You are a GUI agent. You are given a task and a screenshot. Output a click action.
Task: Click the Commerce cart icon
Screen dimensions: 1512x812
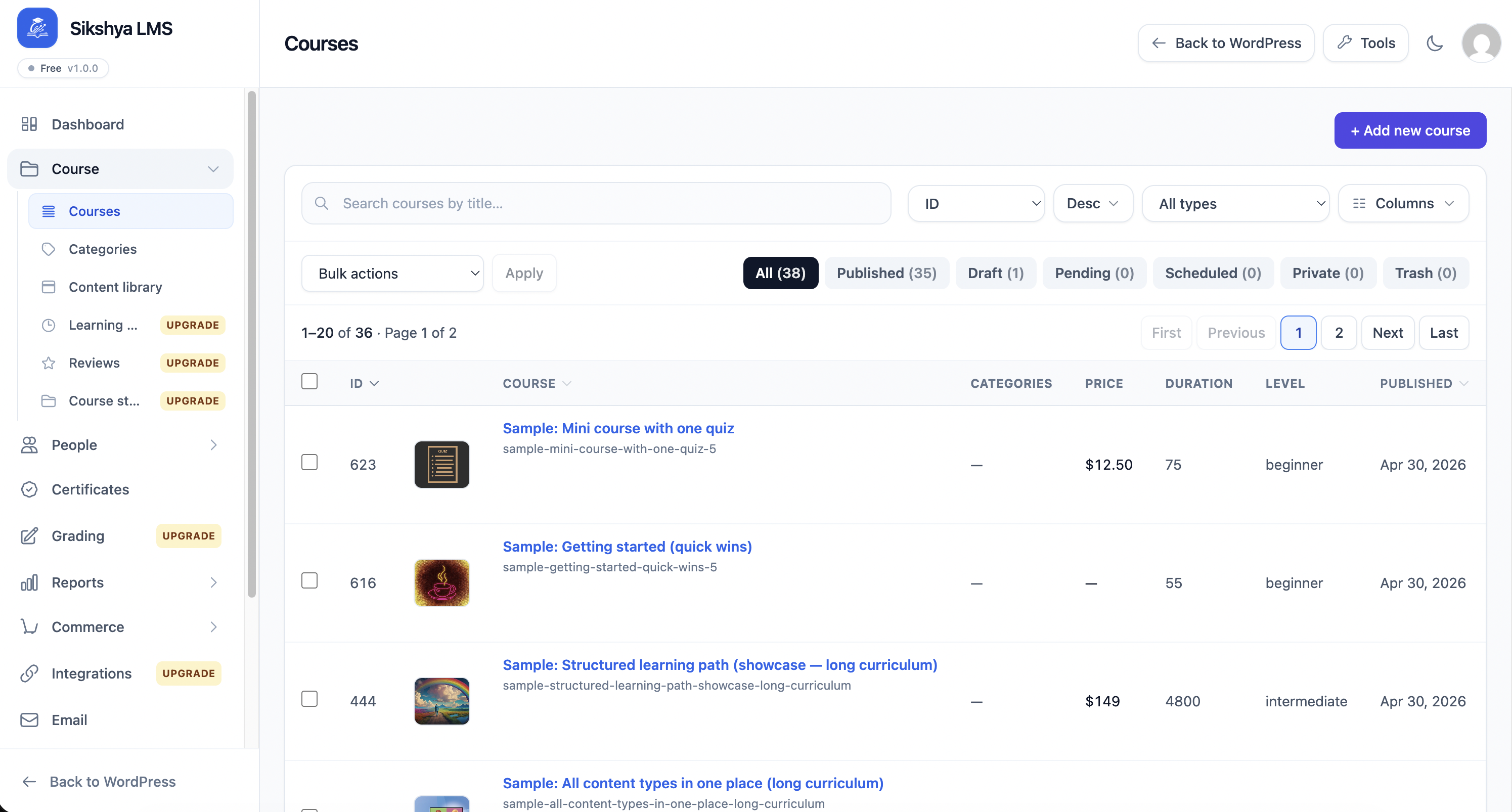(29, 626)
